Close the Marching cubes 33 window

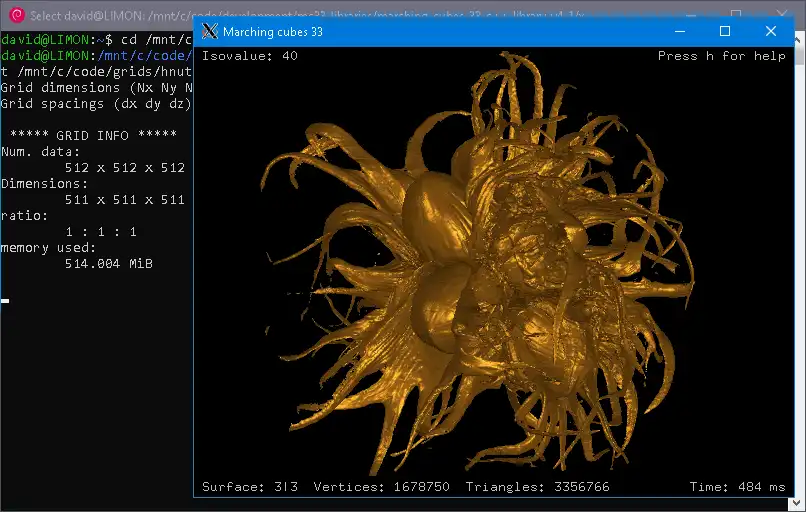coord(771,31)
